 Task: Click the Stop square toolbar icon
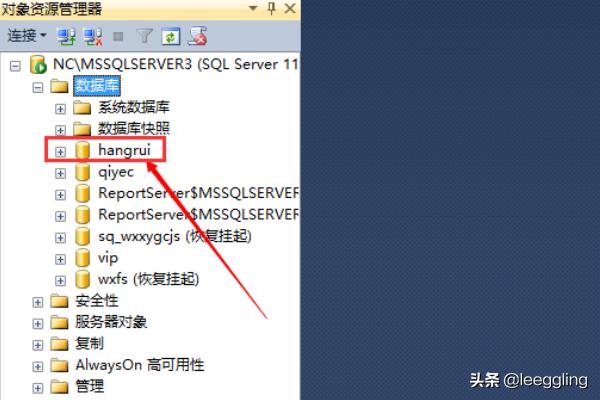[x=118, y=37]
